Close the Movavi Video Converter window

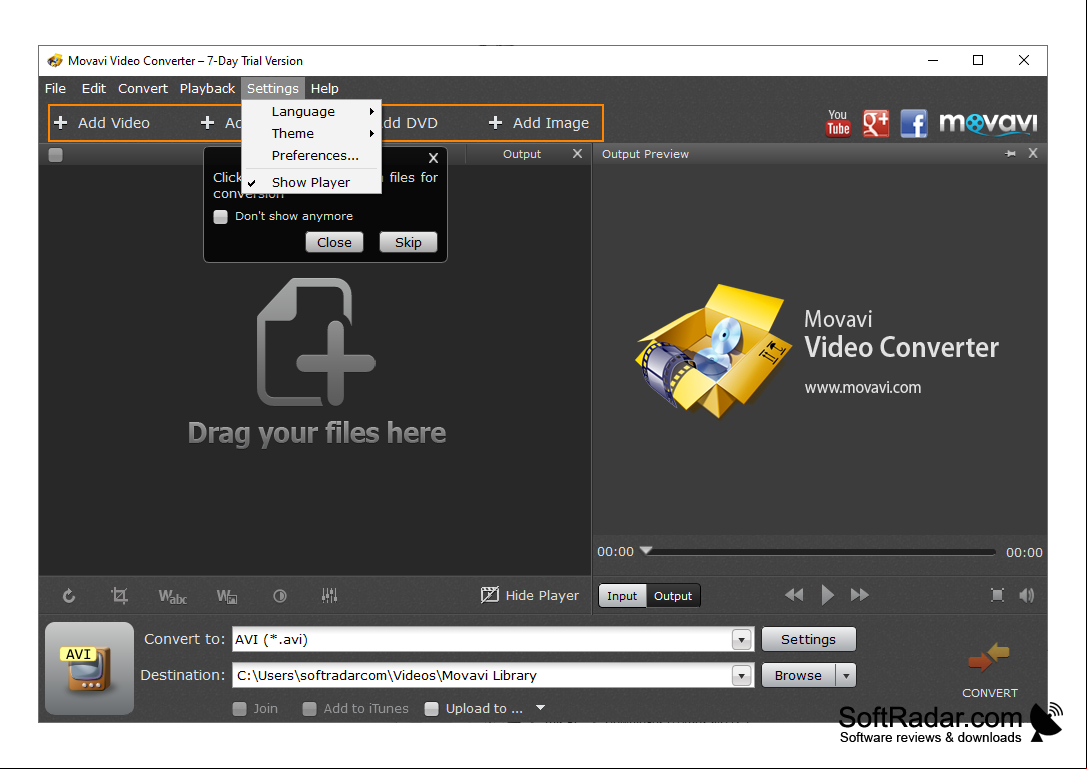click(x=1023, y=60)
